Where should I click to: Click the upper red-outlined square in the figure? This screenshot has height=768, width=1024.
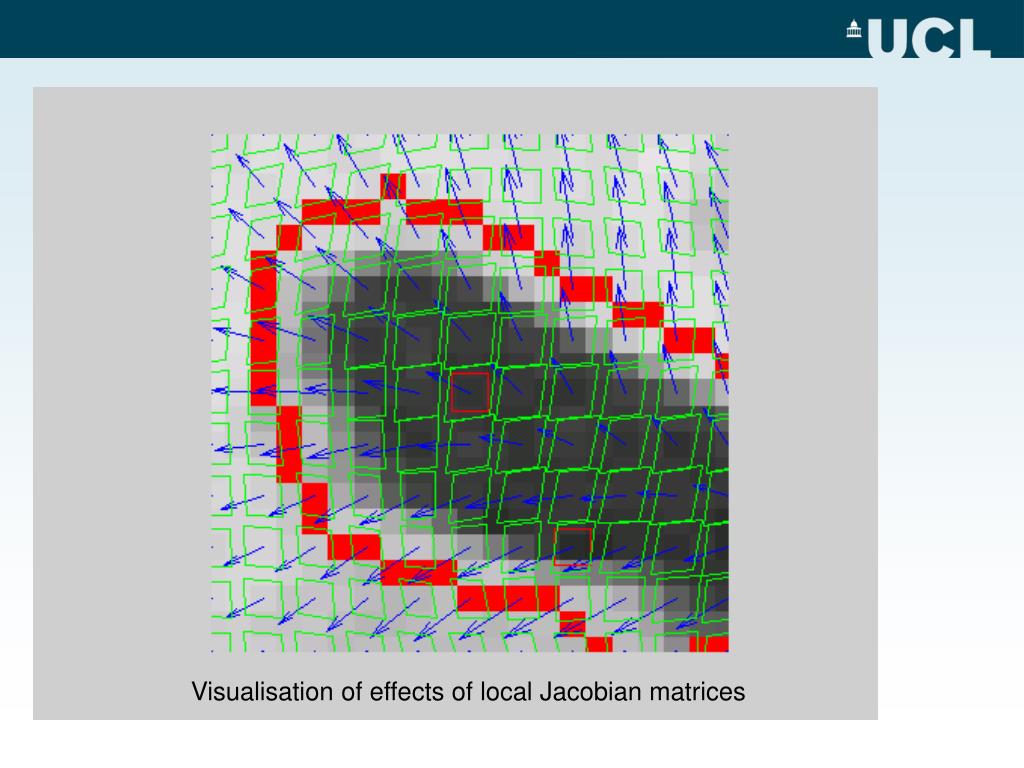470,392
